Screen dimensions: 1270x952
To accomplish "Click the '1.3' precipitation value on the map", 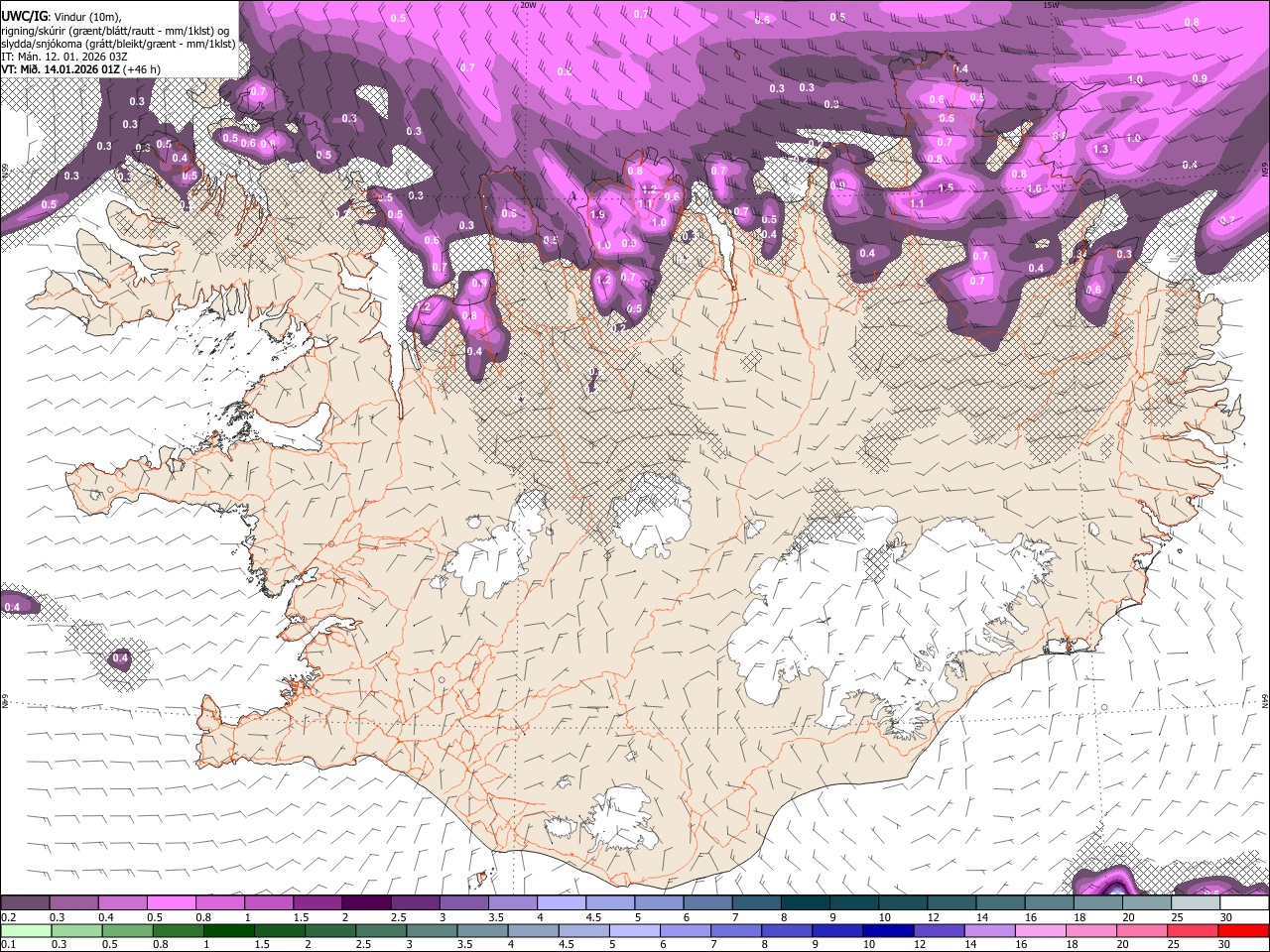I will [x=1100, y=150].
